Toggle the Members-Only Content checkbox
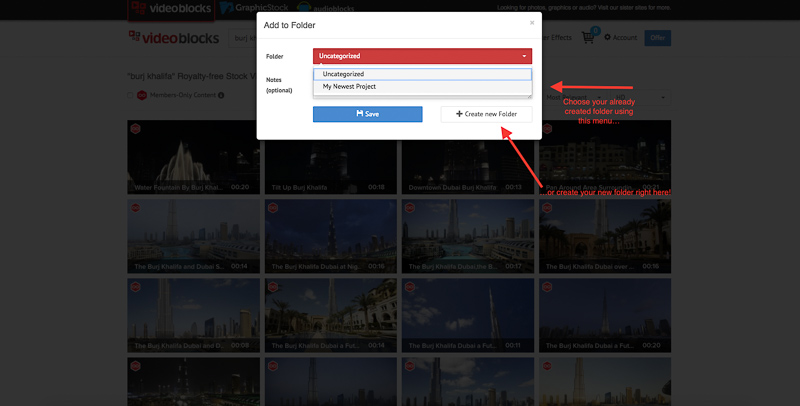 point(130,95)
